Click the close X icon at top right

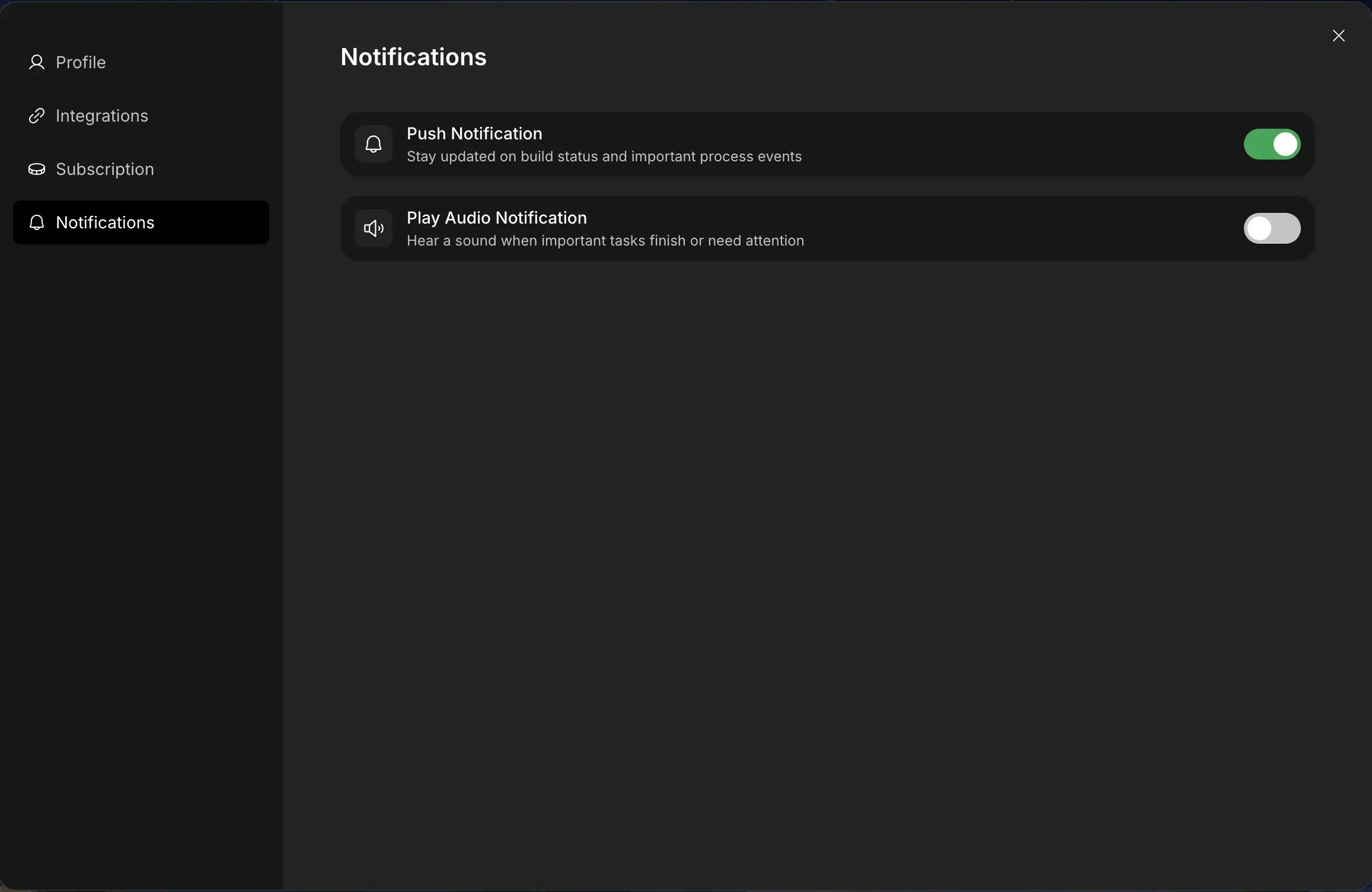click(1339, 36)
